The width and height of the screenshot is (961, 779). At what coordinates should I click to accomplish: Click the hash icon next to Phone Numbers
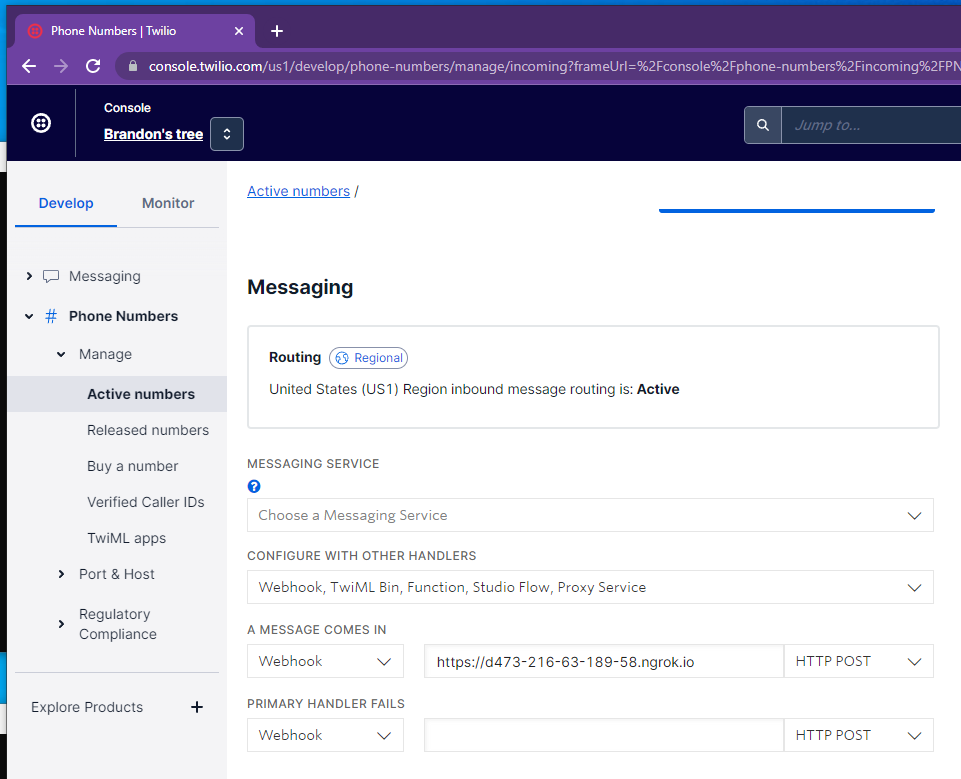(x=50, y=315)
